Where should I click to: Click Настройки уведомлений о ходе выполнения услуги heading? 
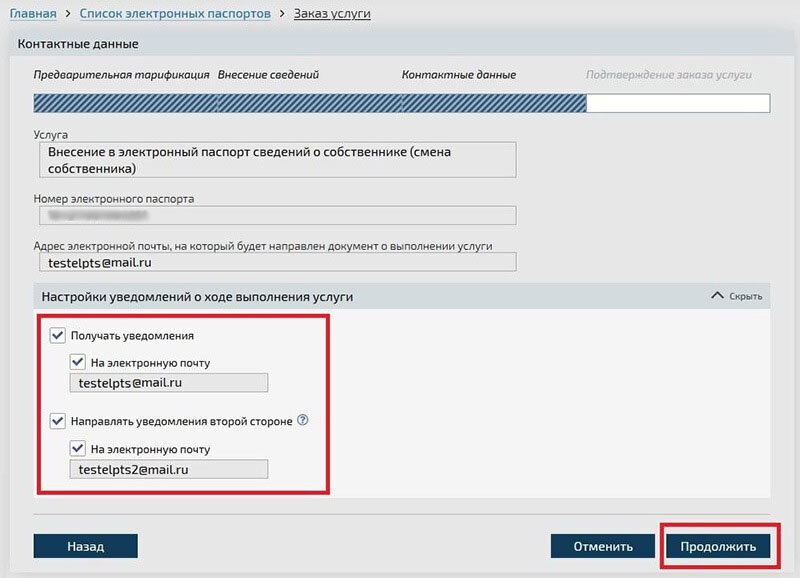click(x=197, y=296)
